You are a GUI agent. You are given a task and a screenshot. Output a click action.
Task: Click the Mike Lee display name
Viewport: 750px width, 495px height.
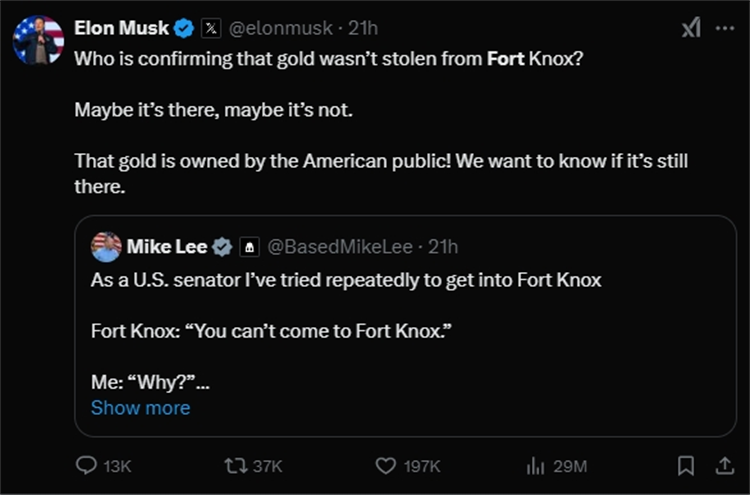[167, 246]
